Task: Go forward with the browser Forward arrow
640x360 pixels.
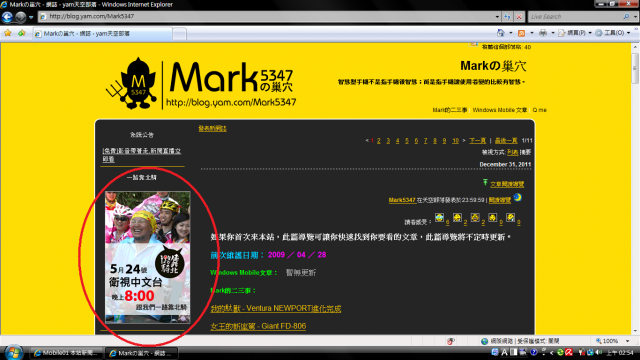Action: 20,17
